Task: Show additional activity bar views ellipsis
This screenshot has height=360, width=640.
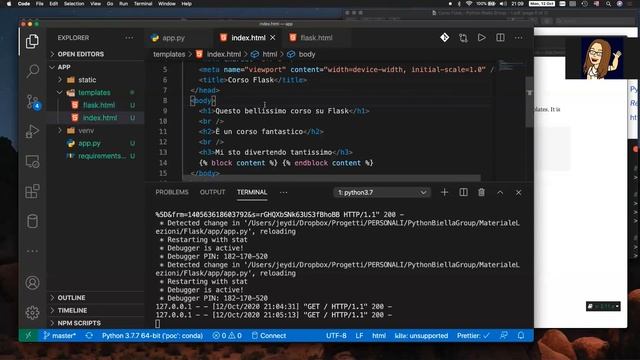Action: point(32,251)
